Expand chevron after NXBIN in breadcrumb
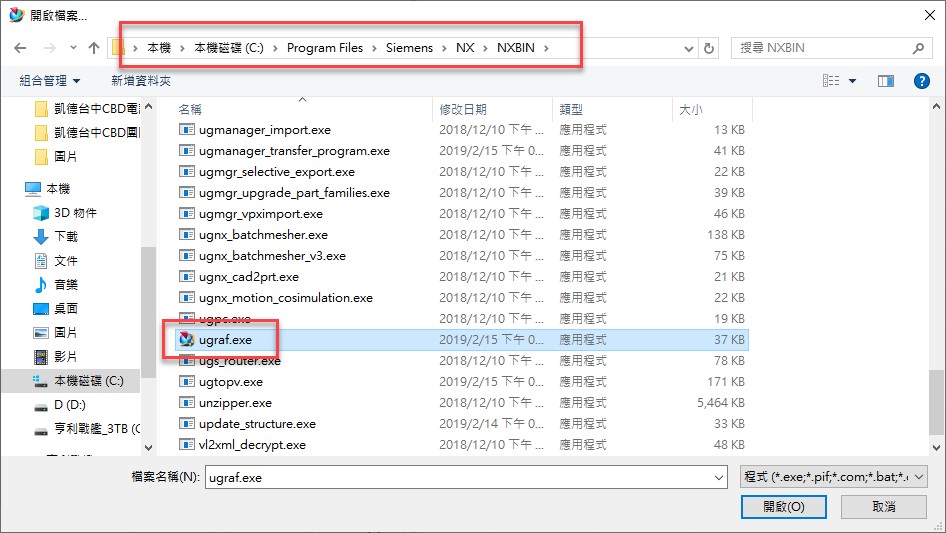 546,48
